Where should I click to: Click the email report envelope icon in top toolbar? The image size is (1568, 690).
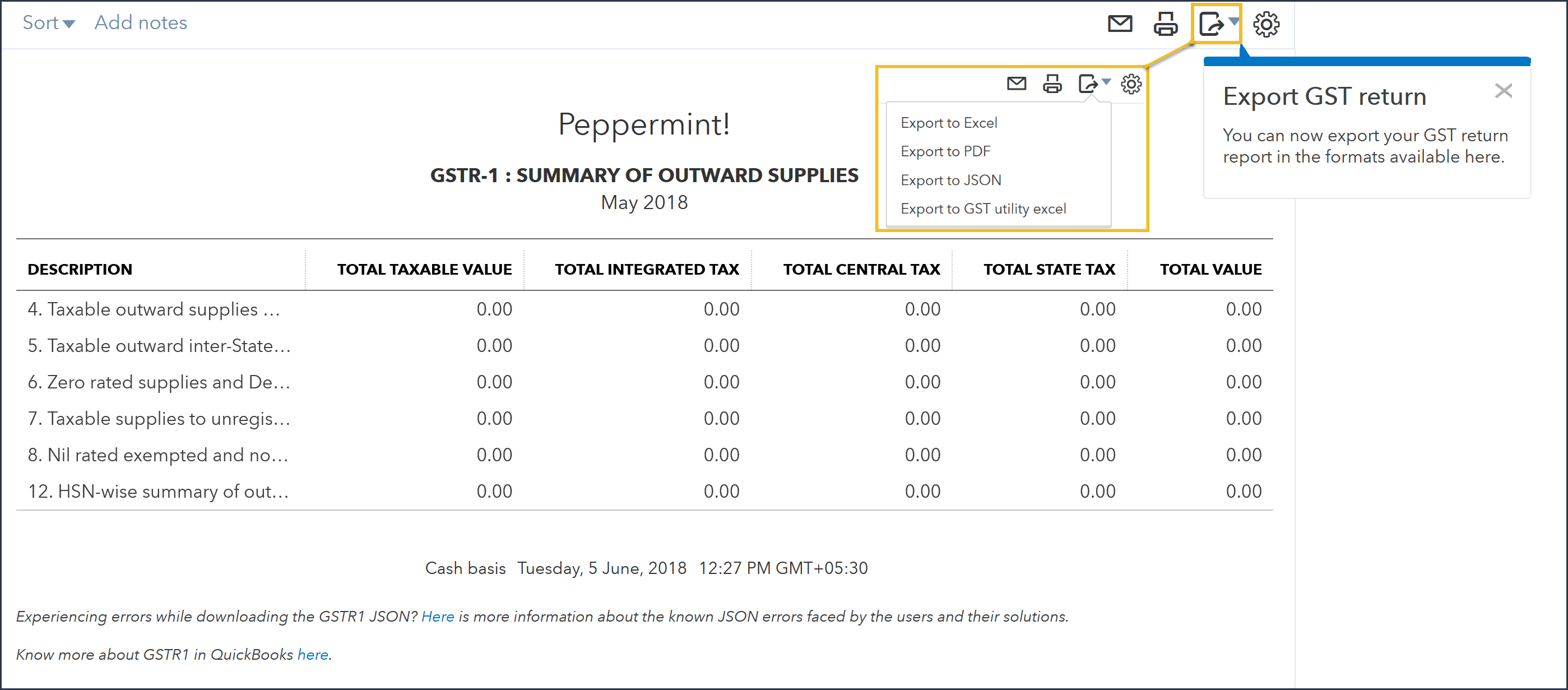point(1119,24)
